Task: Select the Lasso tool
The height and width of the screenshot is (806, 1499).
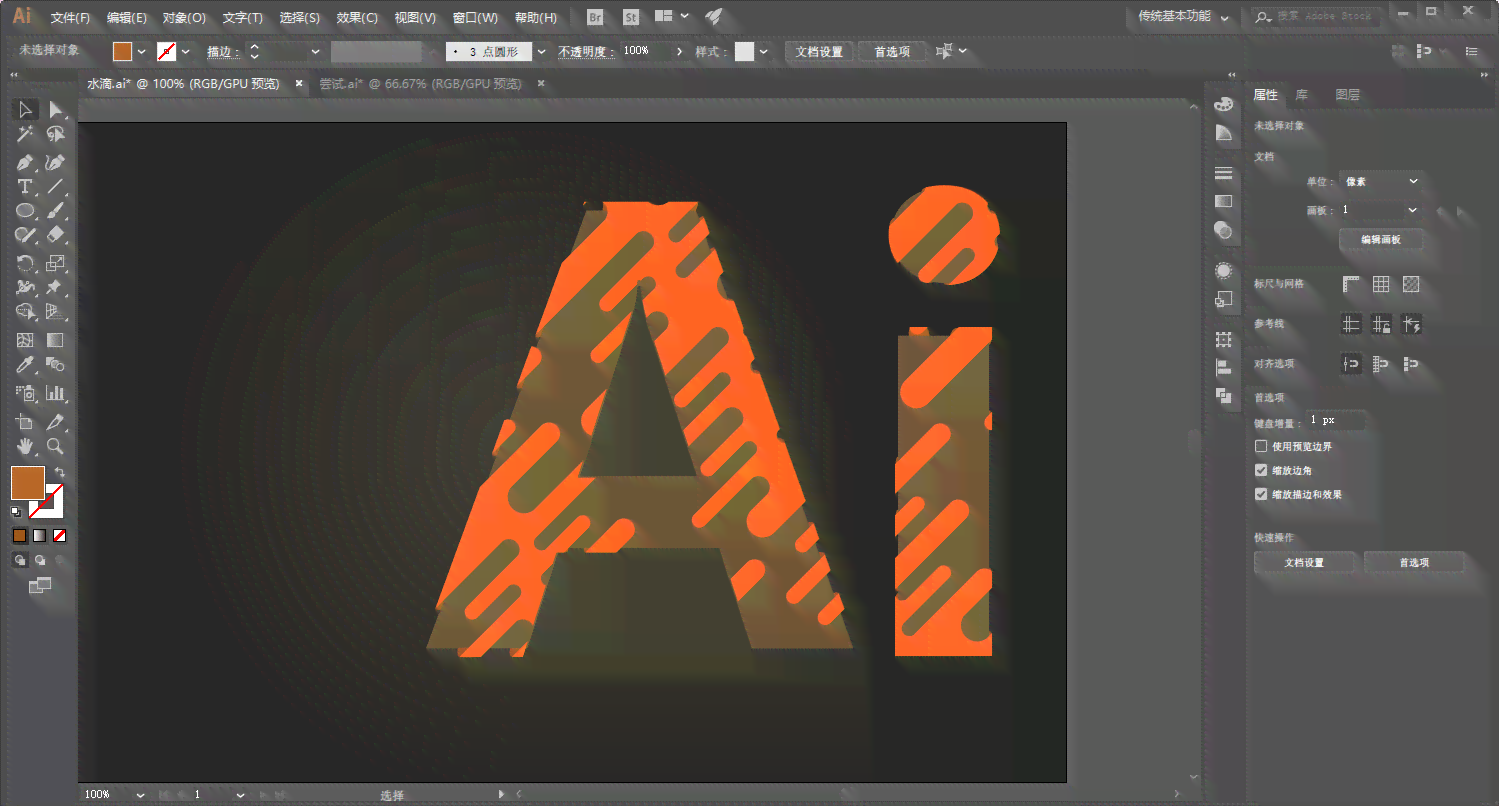Action: pyautogui.click(x=56, y=135)
